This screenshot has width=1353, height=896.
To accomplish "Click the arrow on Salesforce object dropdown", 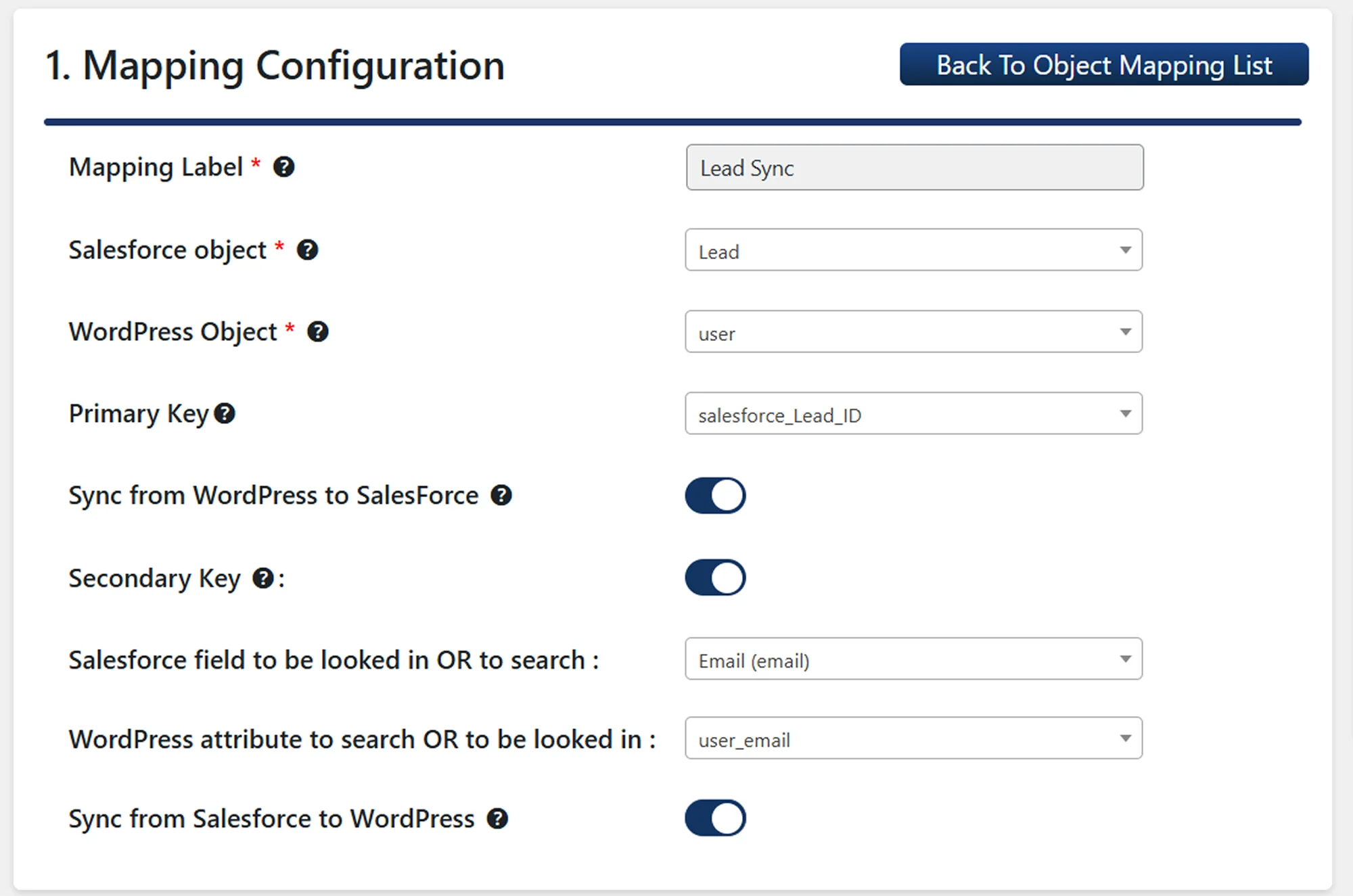I will [x=1125, y=250].
